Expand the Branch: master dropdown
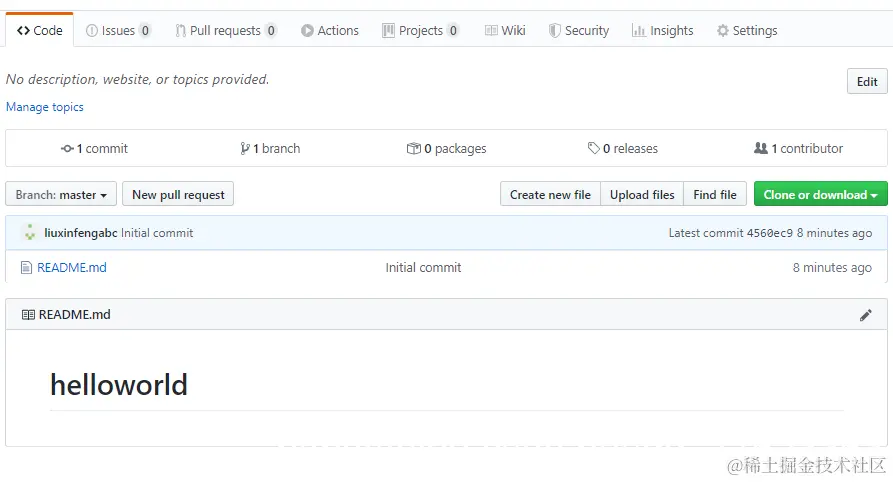Viewport: 893px width, 482px height. (61, 194)
